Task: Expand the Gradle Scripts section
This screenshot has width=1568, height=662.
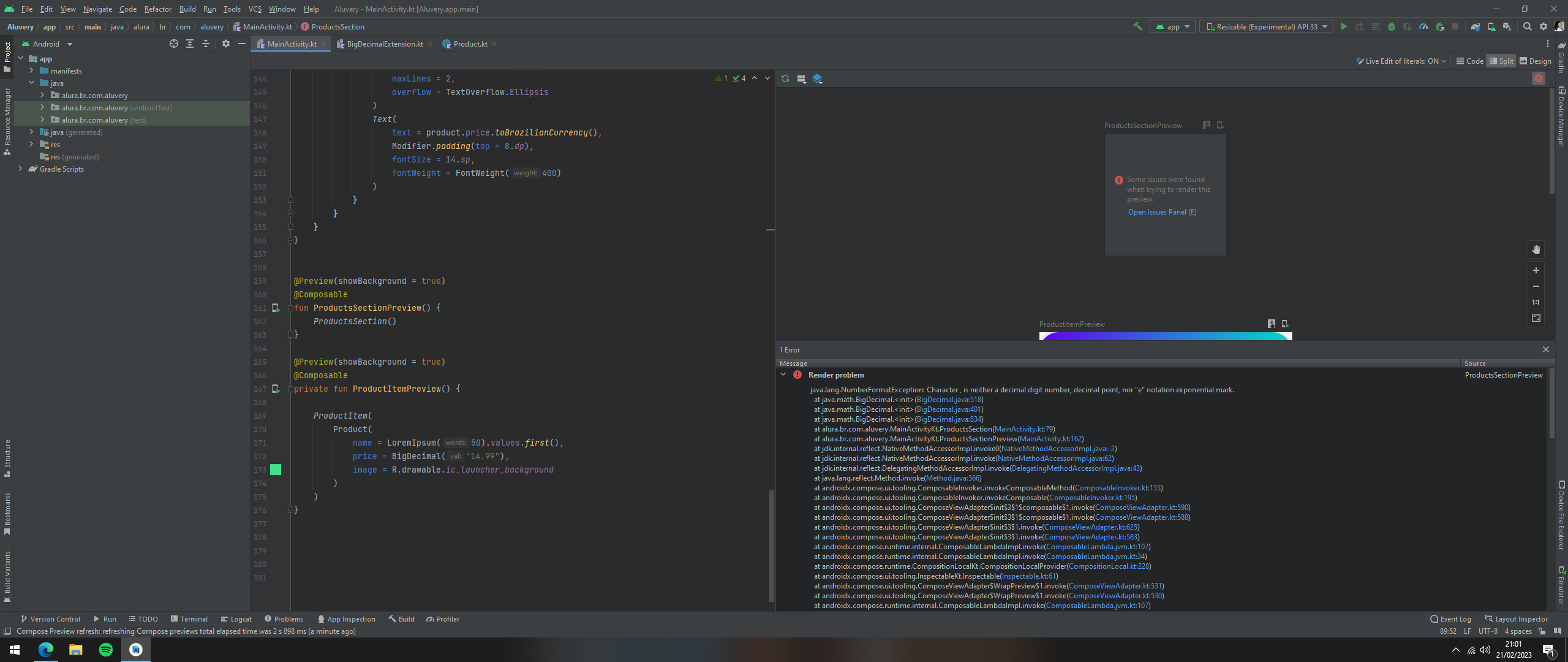Action: (20, 168)
